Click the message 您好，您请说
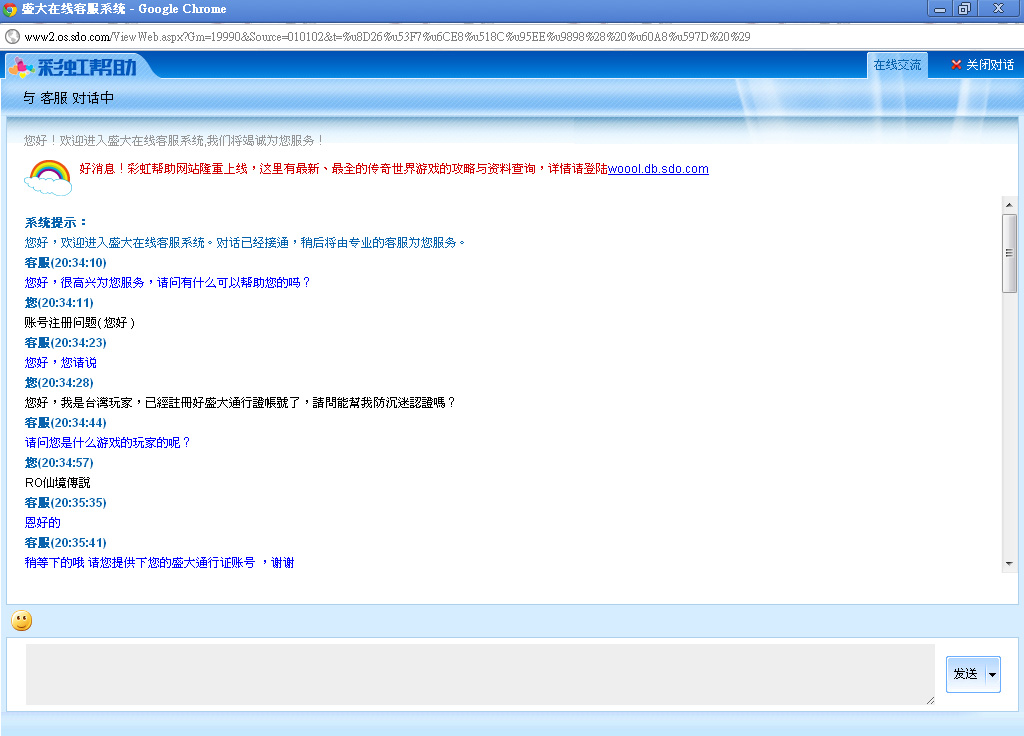This screenshot has height=736, width=1024. click(x=61, y=362)
